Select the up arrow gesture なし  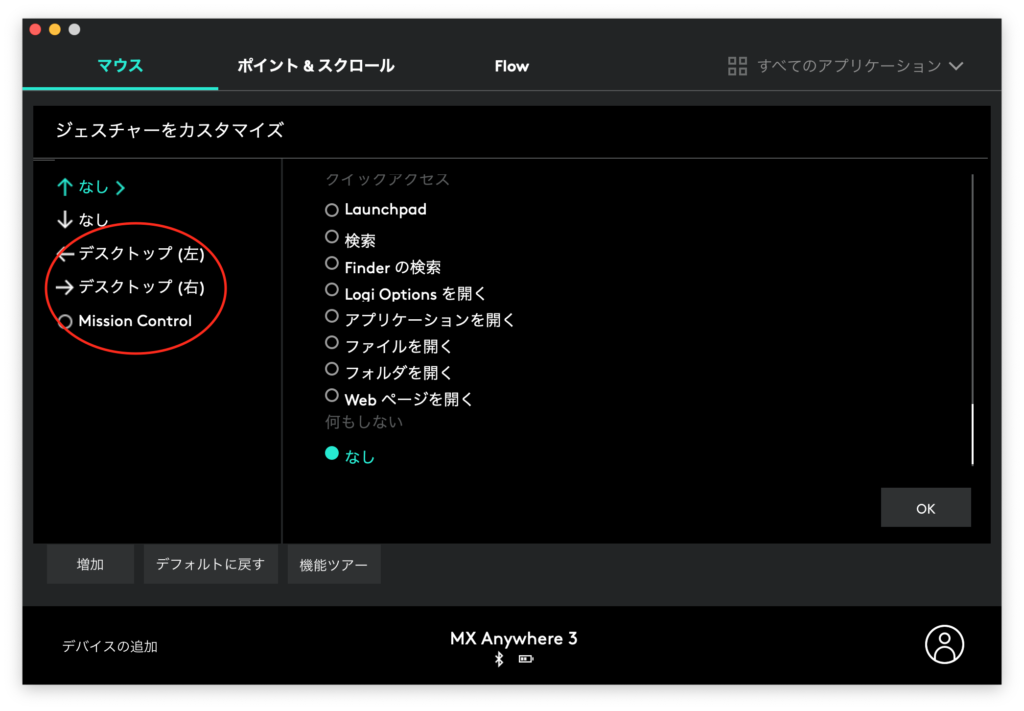(93, 187)
